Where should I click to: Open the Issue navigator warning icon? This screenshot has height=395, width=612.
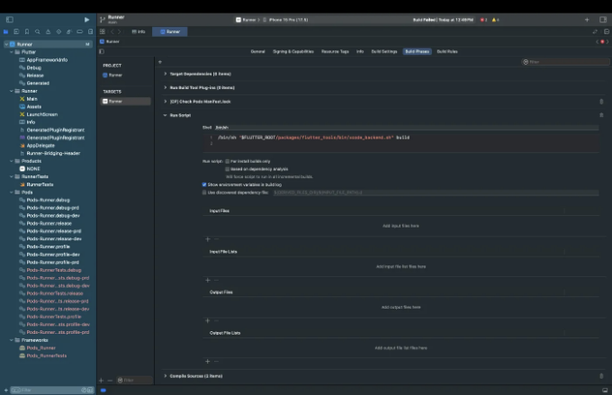pyautogui.click(x=48, y=32)
